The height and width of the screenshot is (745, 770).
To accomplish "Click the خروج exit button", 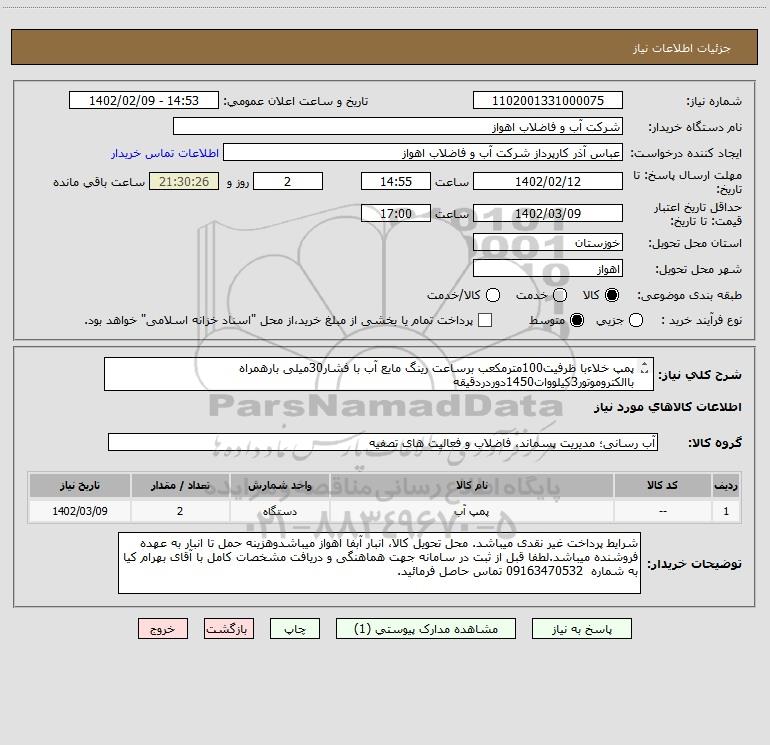I will point(163,629).
